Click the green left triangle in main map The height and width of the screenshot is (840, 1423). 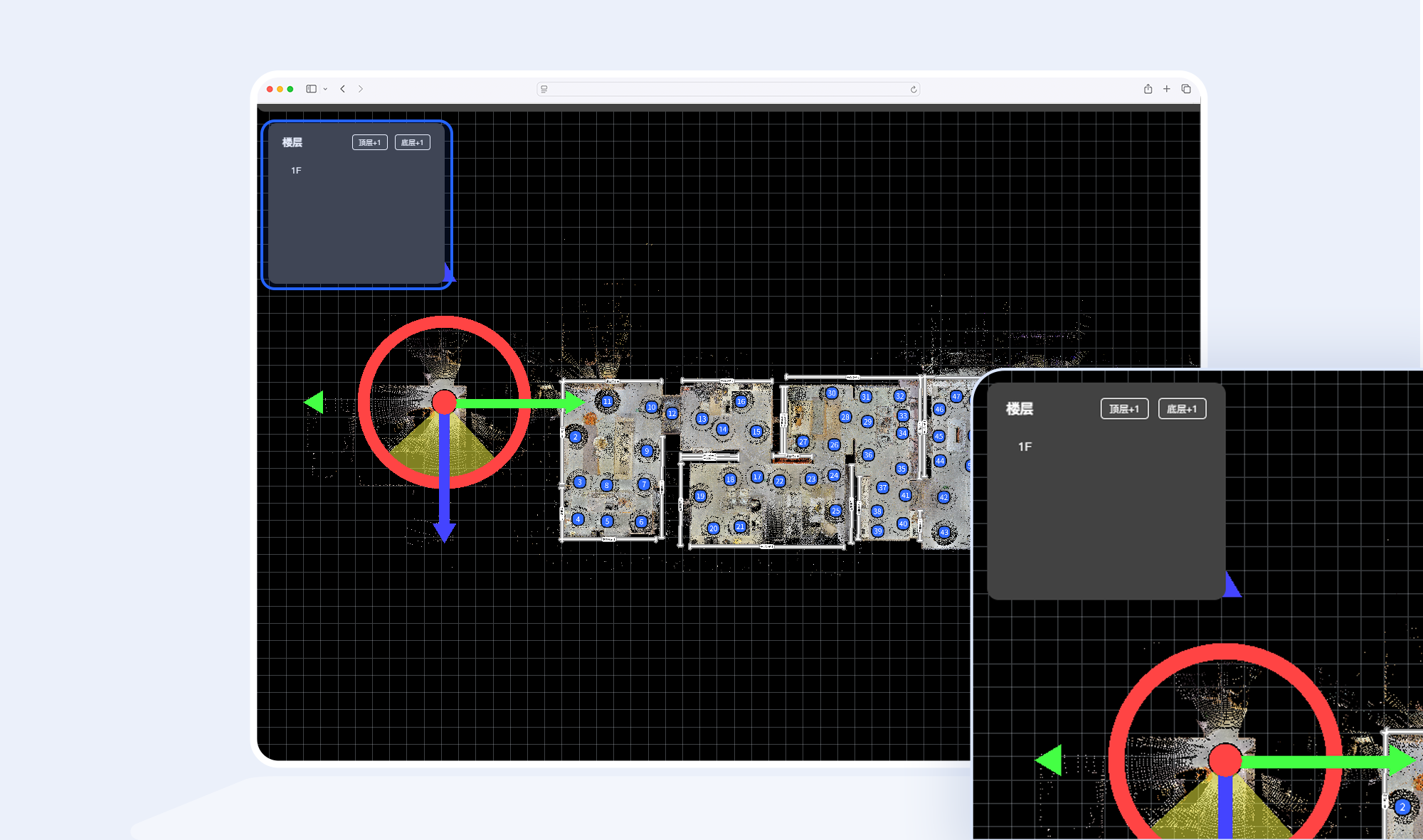tap(314, 403)
